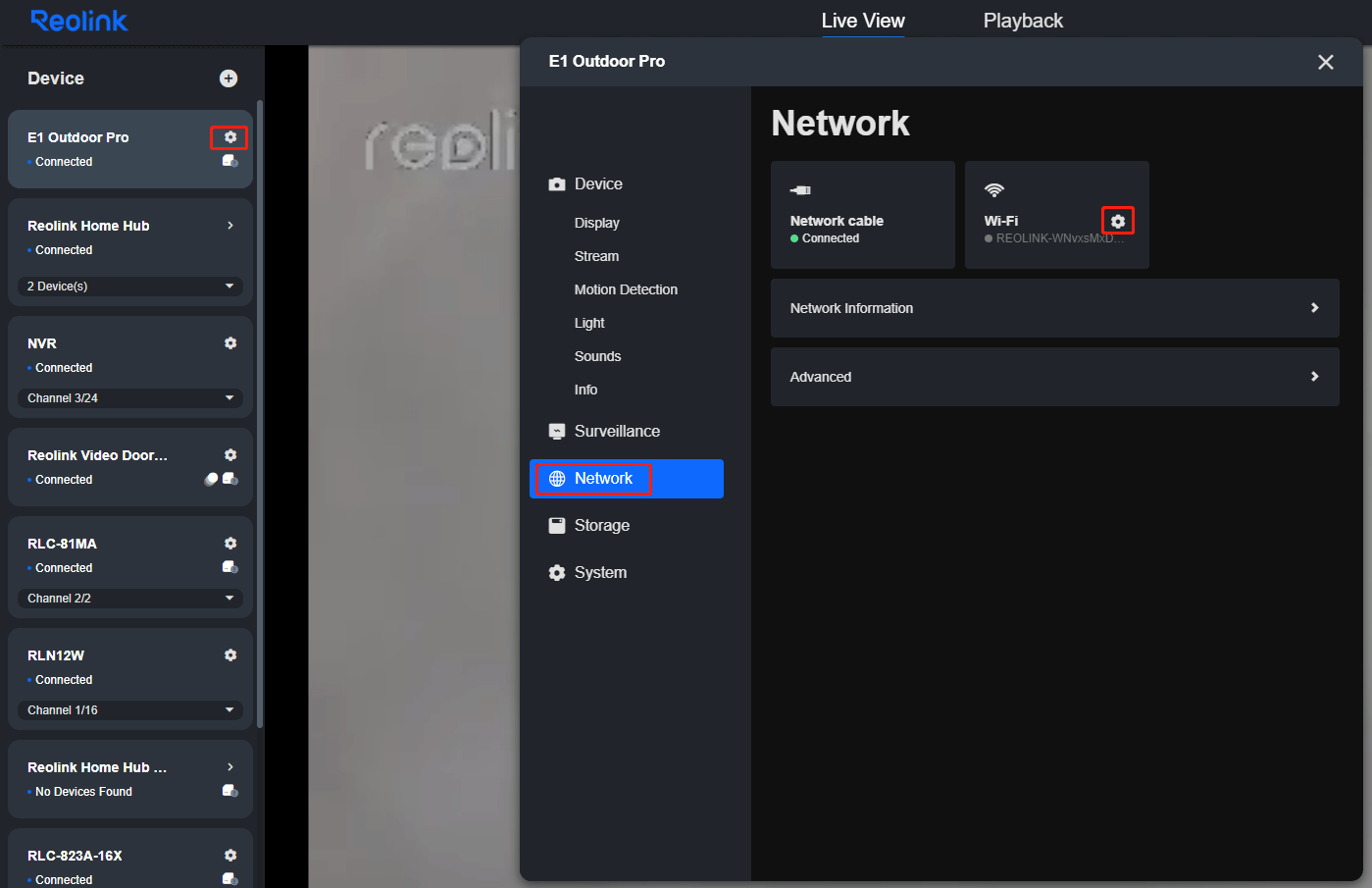The image size is (1372, 888).
Task: Select the E1 Outdoor Pro device card
Action: (130, 149)
